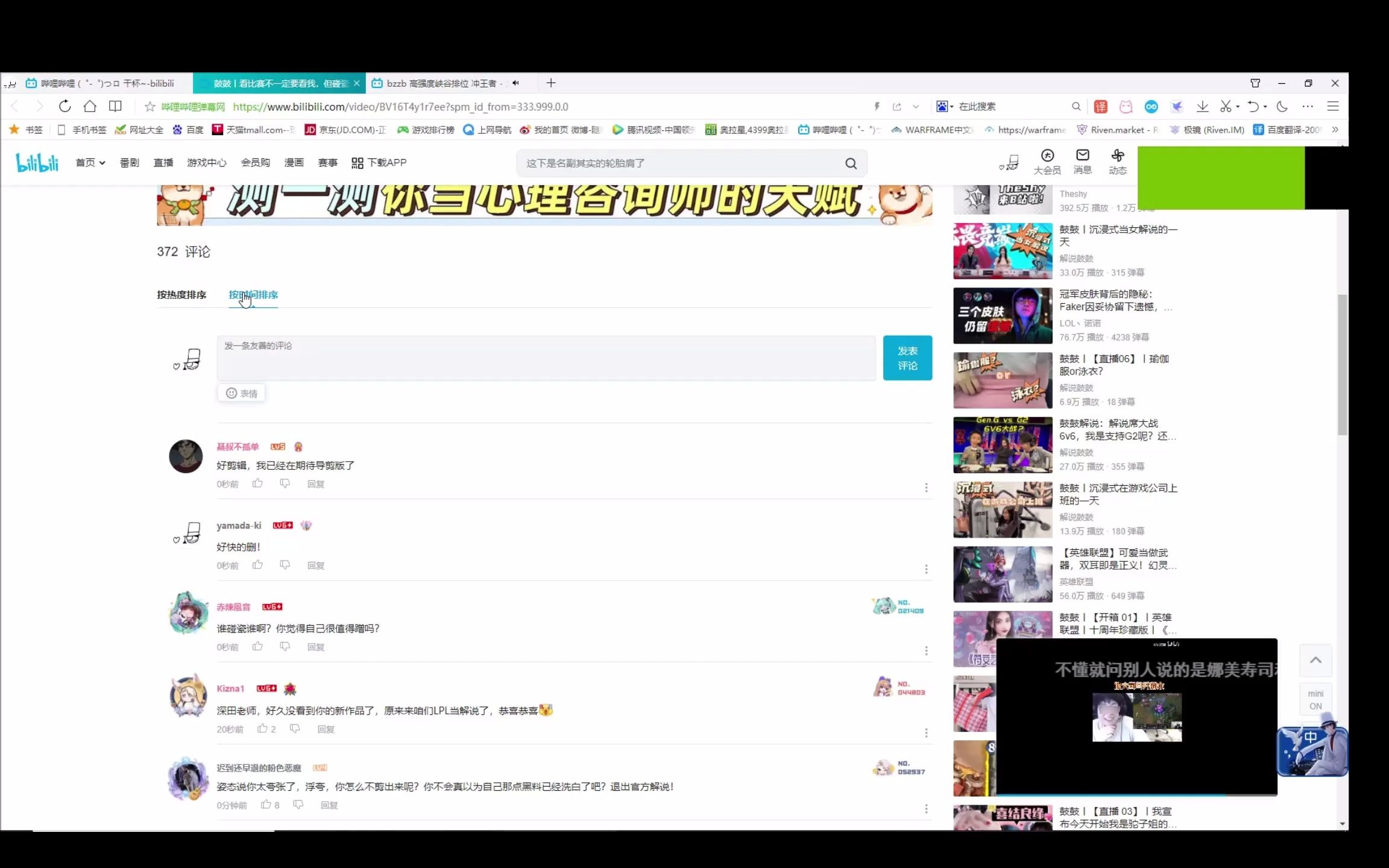1389x868 pixels.
Task: Click 聂叔不孤单's avatar
Action: [x=186, y=456]
